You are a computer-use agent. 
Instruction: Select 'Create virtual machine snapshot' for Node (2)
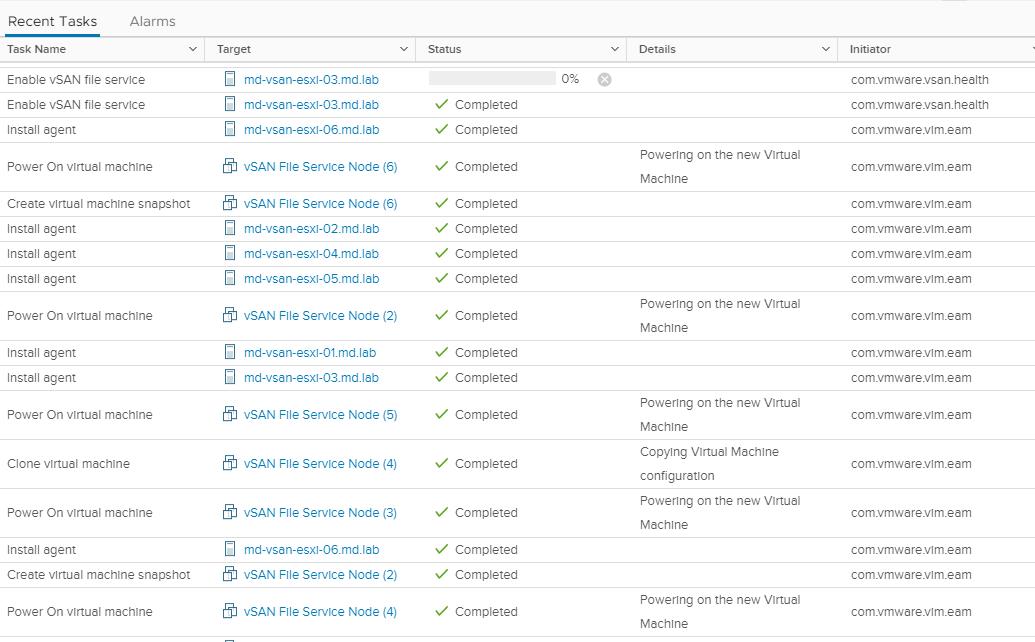(x=98, y=575)
